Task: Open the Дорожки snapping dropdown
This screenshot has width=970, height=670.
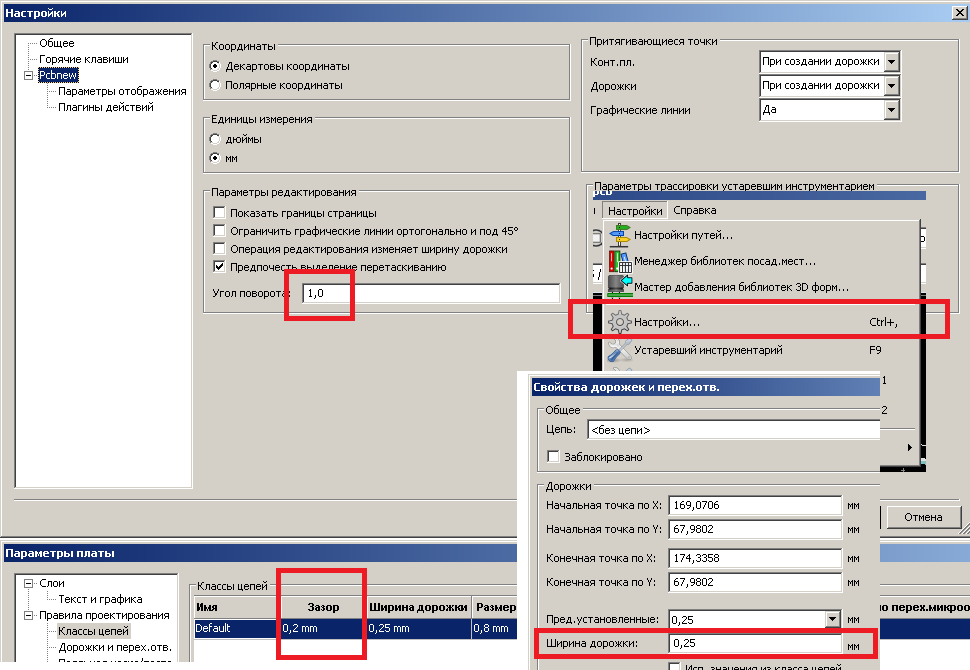Action: 891,85
